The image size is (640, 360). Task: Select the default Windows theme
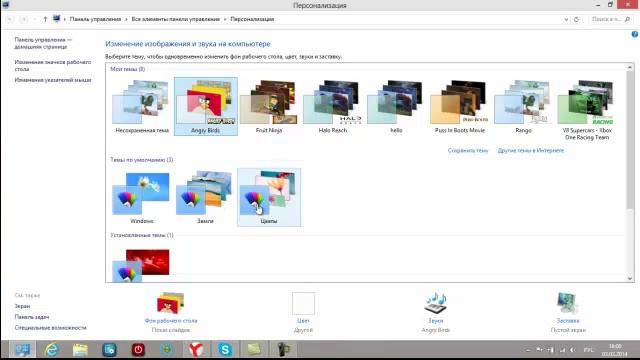coord(142,197)
